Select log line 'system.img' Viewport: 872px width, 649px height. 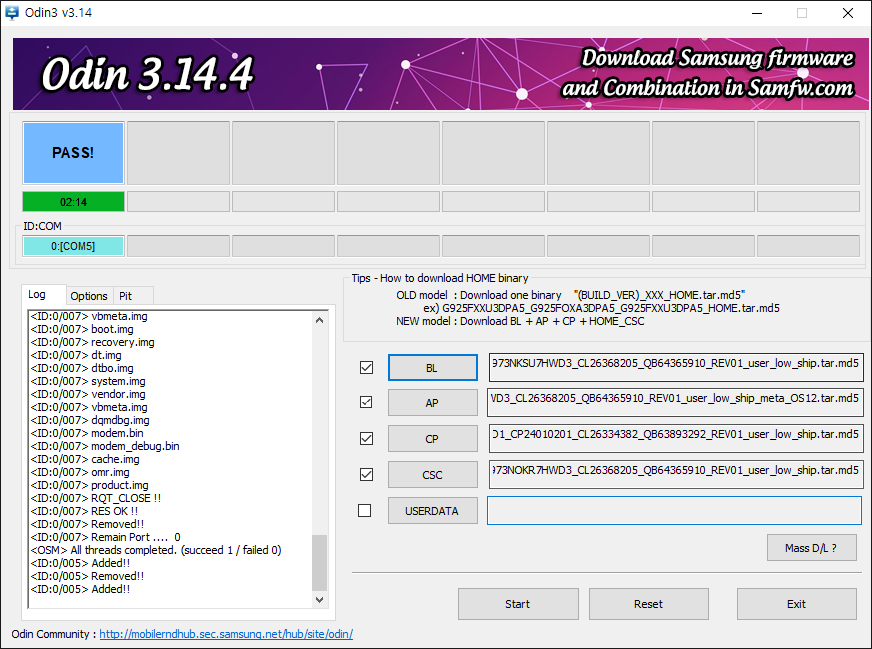tap(88, 381)
